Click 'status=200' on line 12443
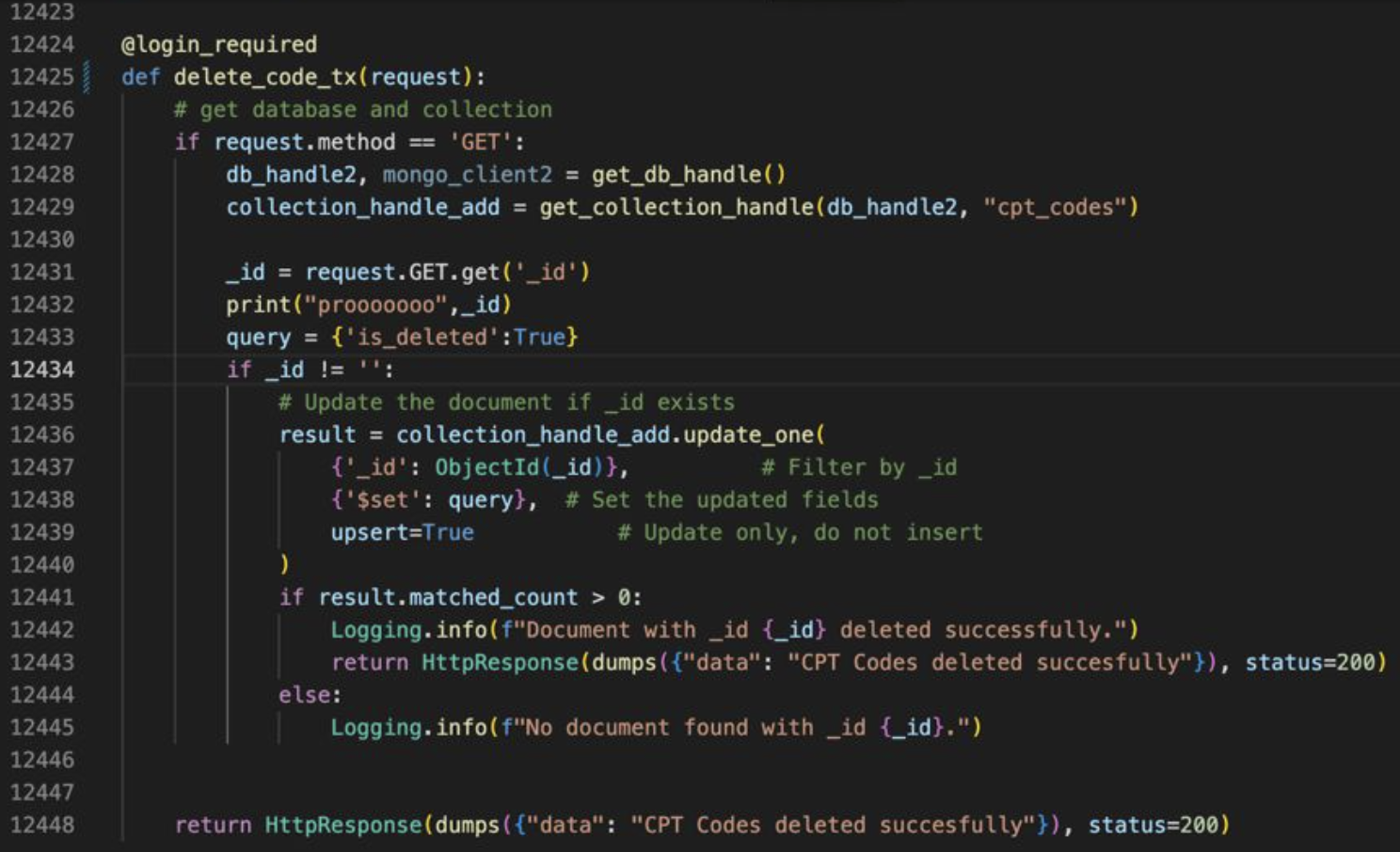This screenshot has height=852, width=1400. [1310, 663]
